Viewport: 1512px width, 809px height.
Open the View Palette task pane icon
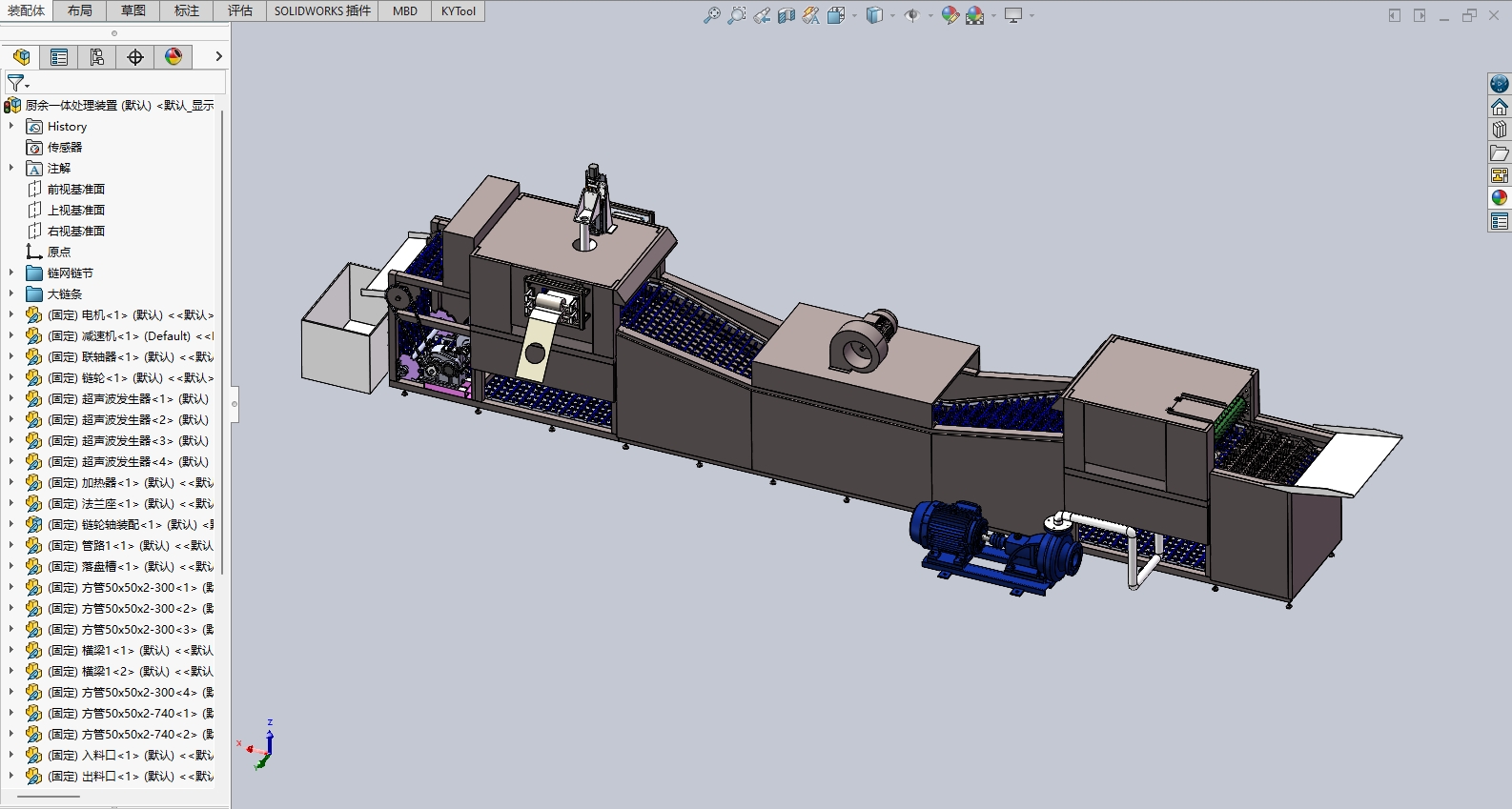pos(1500,175)
